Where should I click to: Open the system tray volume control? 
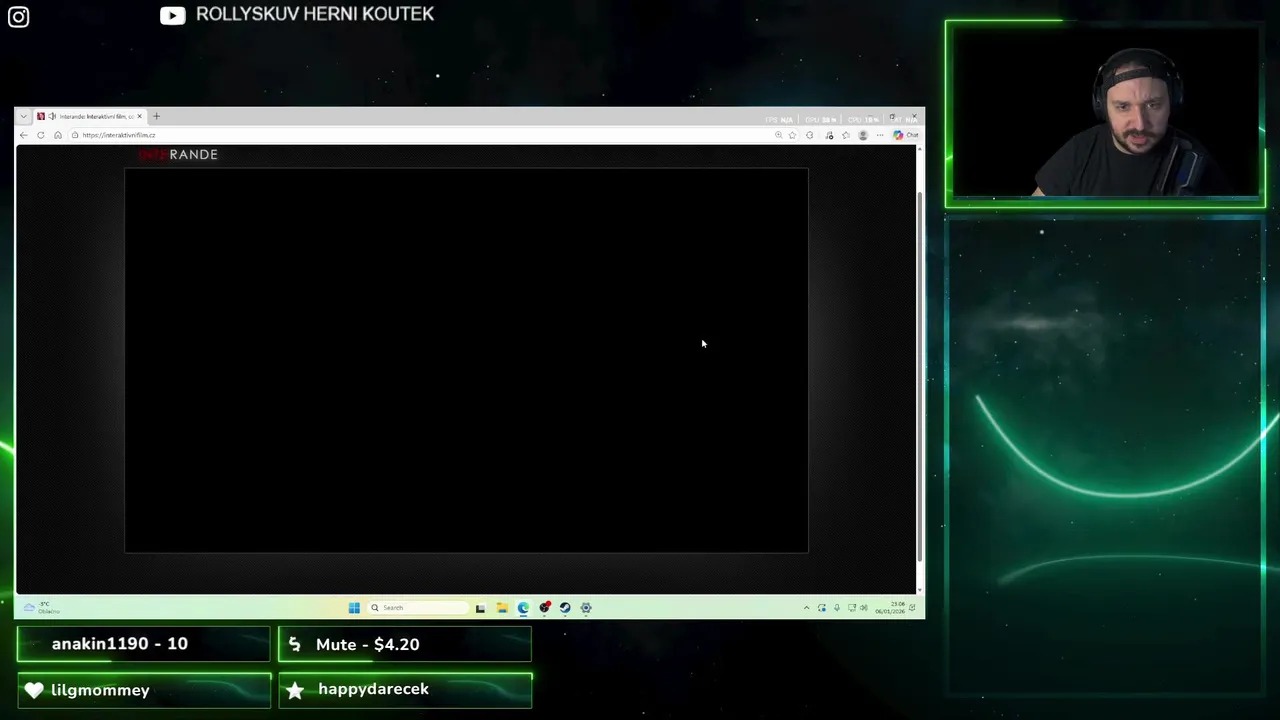coord(864,608)
